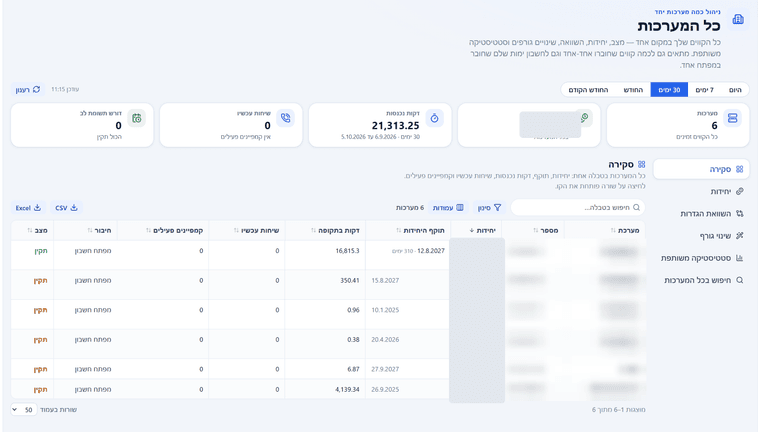Click the 27.9.2027 expiry date
Viewport: 760px width, 432px height.
pos(385,369)
